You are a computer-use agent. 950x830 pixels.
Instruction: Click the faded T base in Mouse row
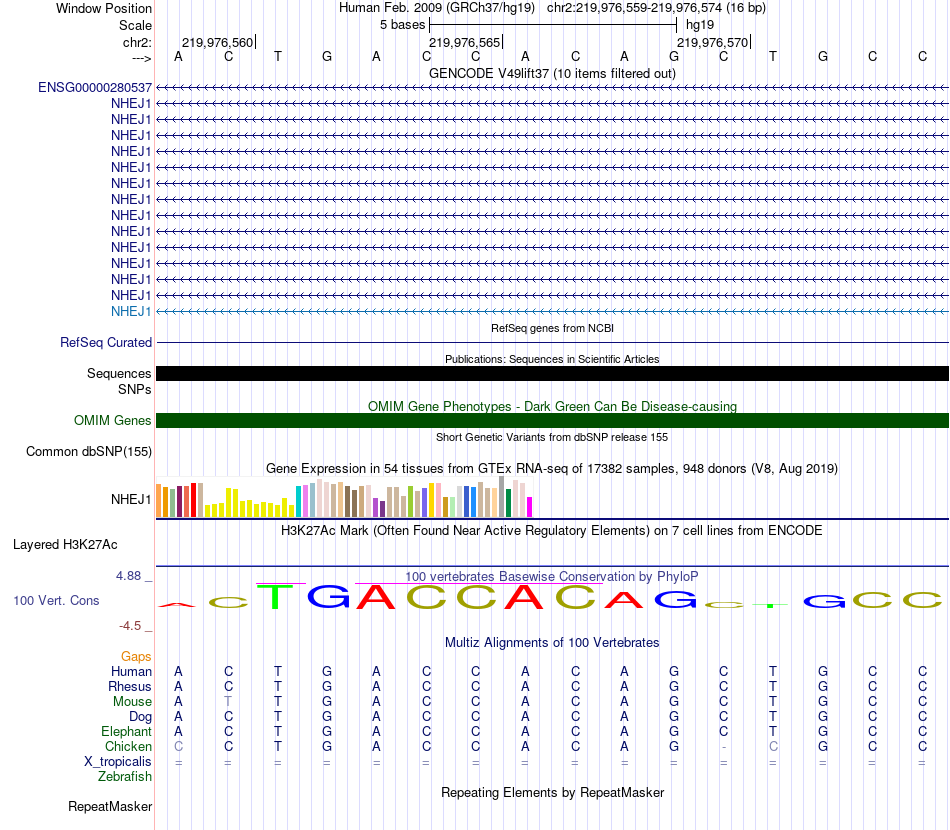pyautogui.click(x=228, y=702)
